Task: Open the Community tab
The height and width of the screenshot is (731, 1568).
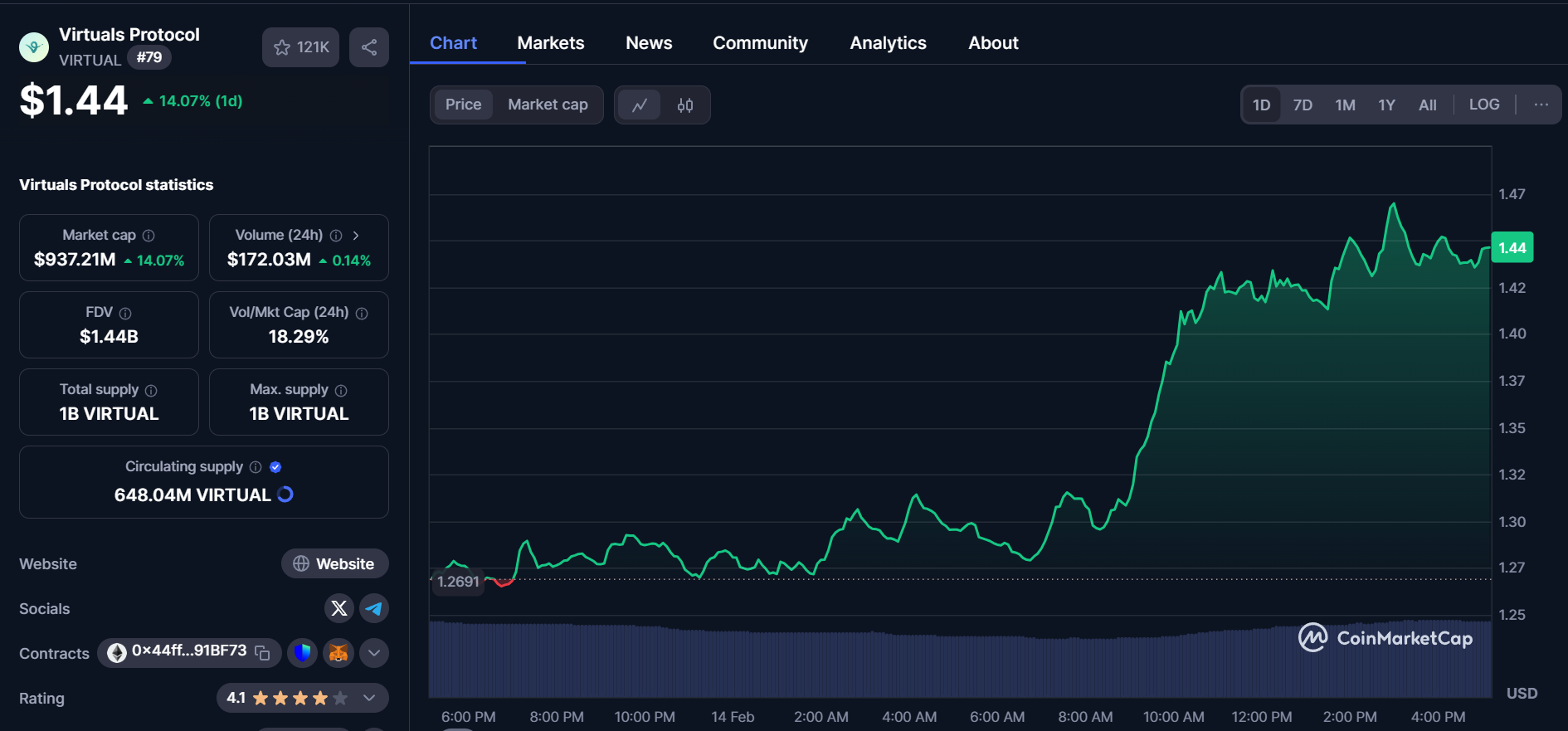Action: click(x=760, y=43)
